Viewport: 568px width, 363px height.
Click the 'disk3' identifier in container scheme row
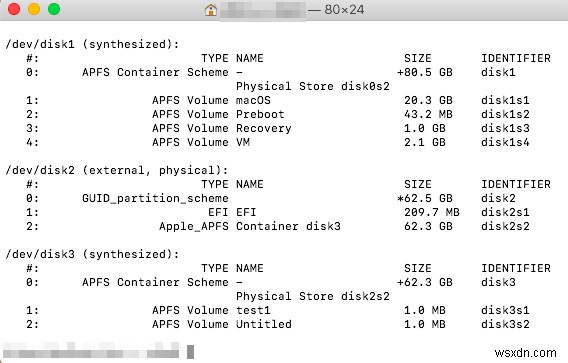tap(498, 283)
